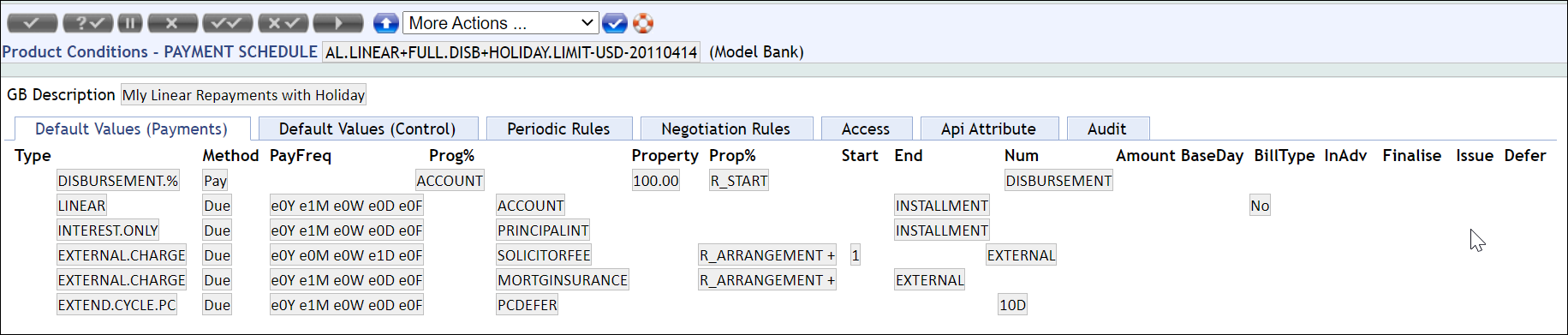Click the validate question-check toolbar icon
This screenshot has height=335, width=1568.
[88, 23]
